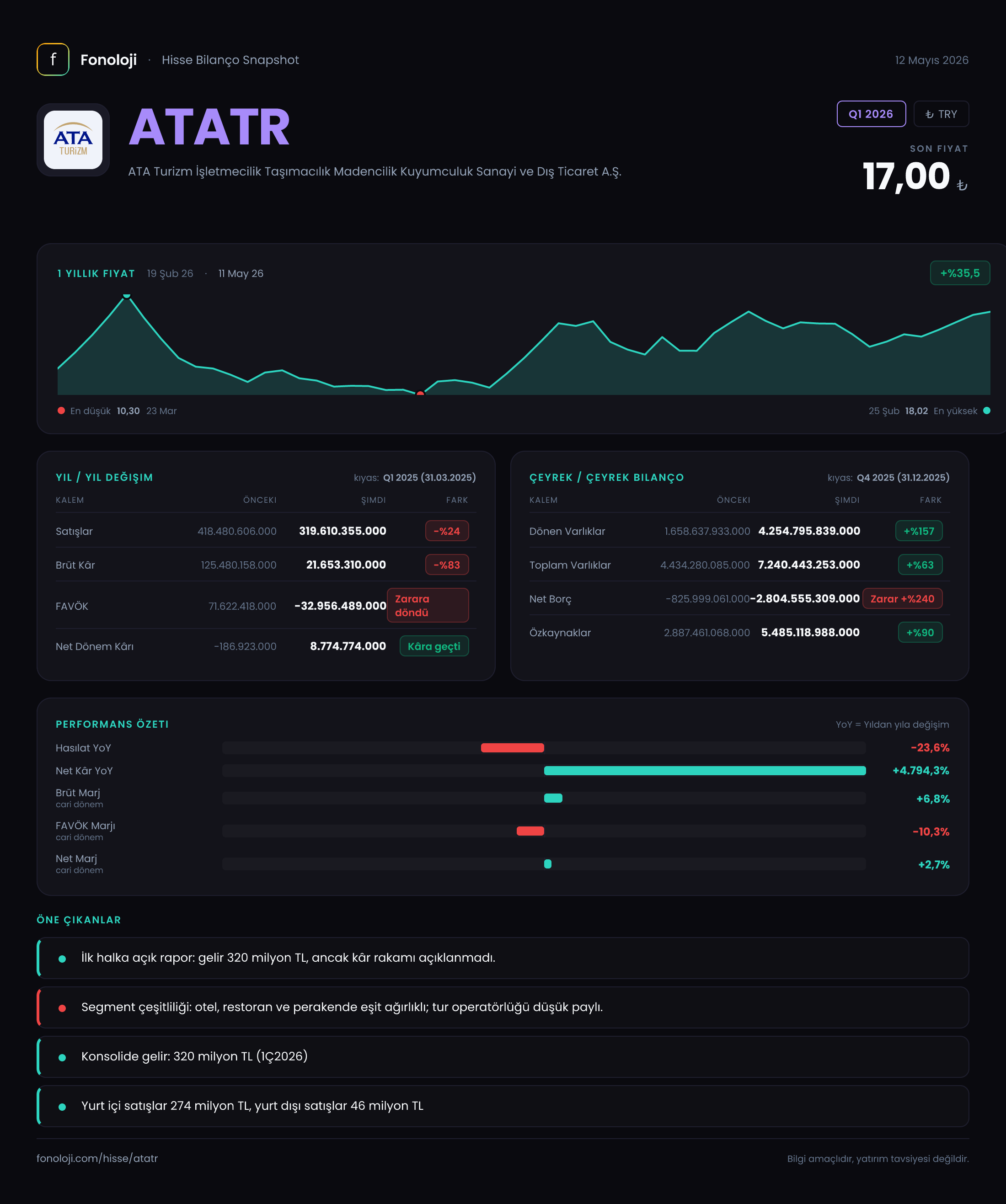Viewport: 1006px width, 1204px height.
Task: Click the +%63 Toplam Varlıklar badge
Action: coord(920,565)
